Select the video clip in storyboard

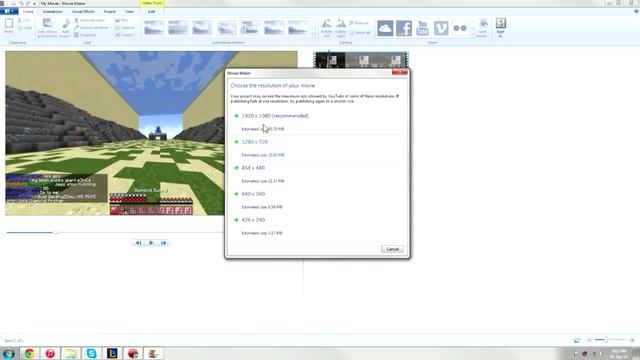coord(361,60)
